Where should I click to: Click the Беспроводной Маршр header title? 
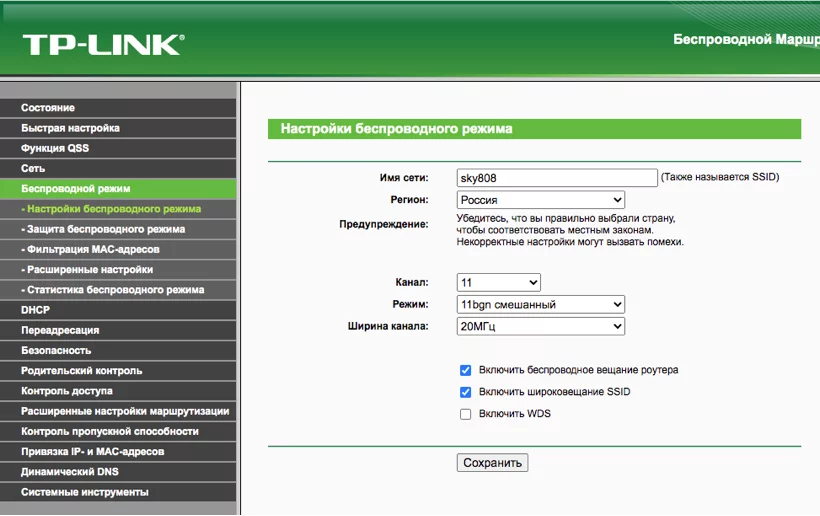click(746, 40)
